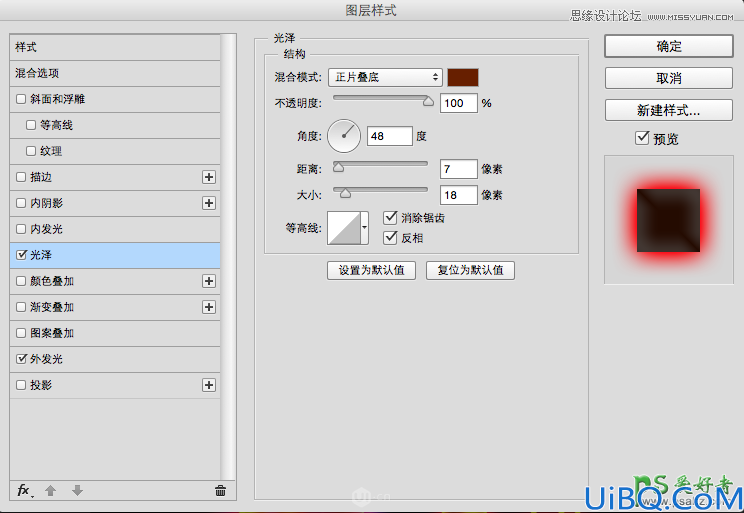Select the 混合选项 list entry
The width and height of the screenshot is (744, 513).
pos(115,73)
